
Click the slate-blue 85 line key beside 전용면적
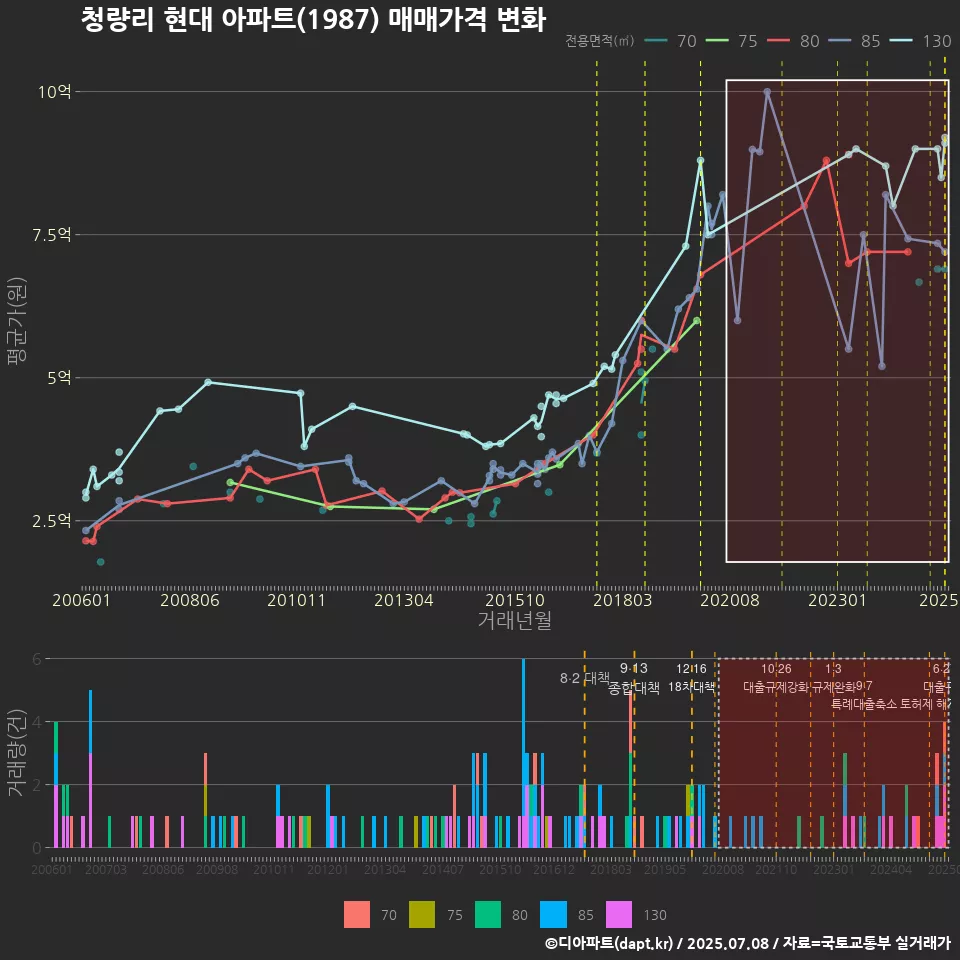pos(840,41)
